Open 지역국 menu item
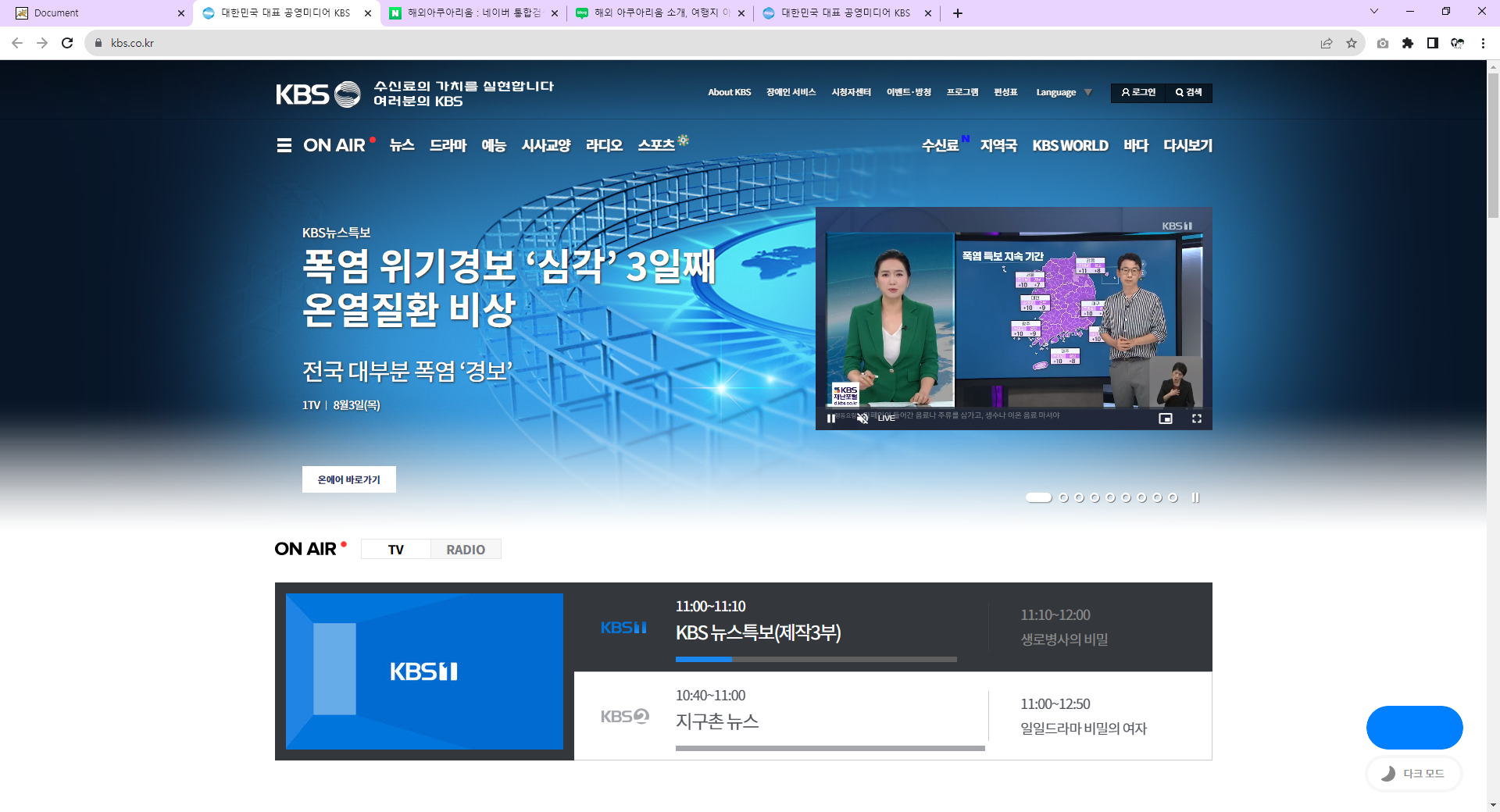The height and width of the screenshot is (812, 1500). tap(998, 145)
